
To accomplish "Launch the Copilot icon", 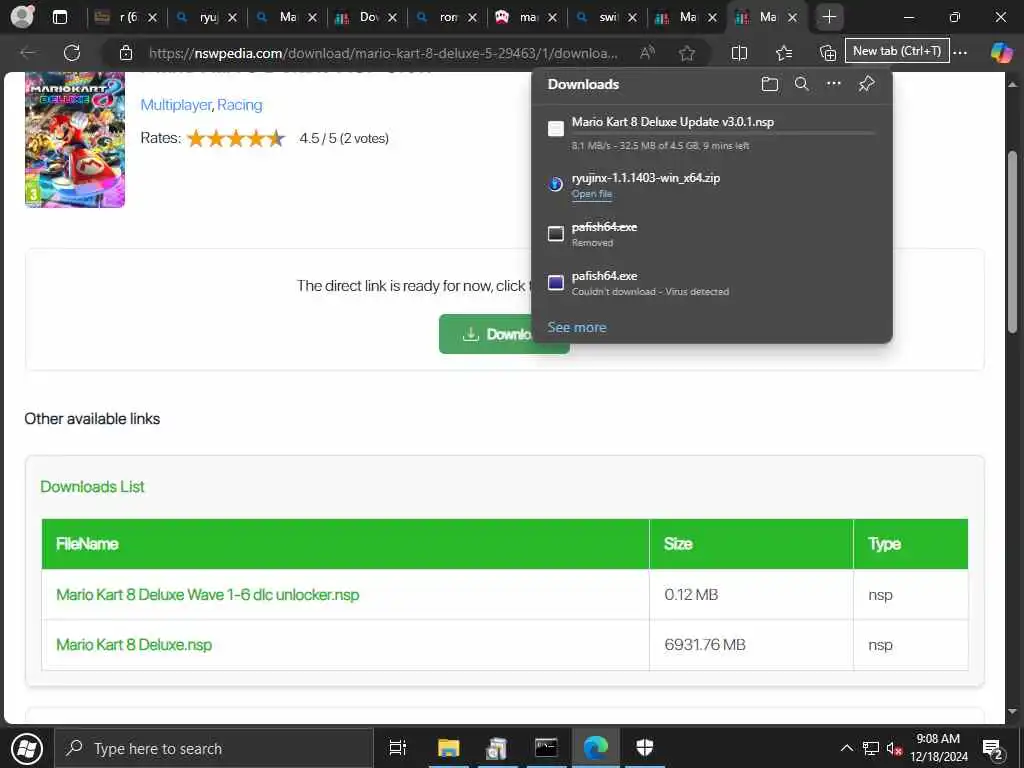I will 1000,52.
